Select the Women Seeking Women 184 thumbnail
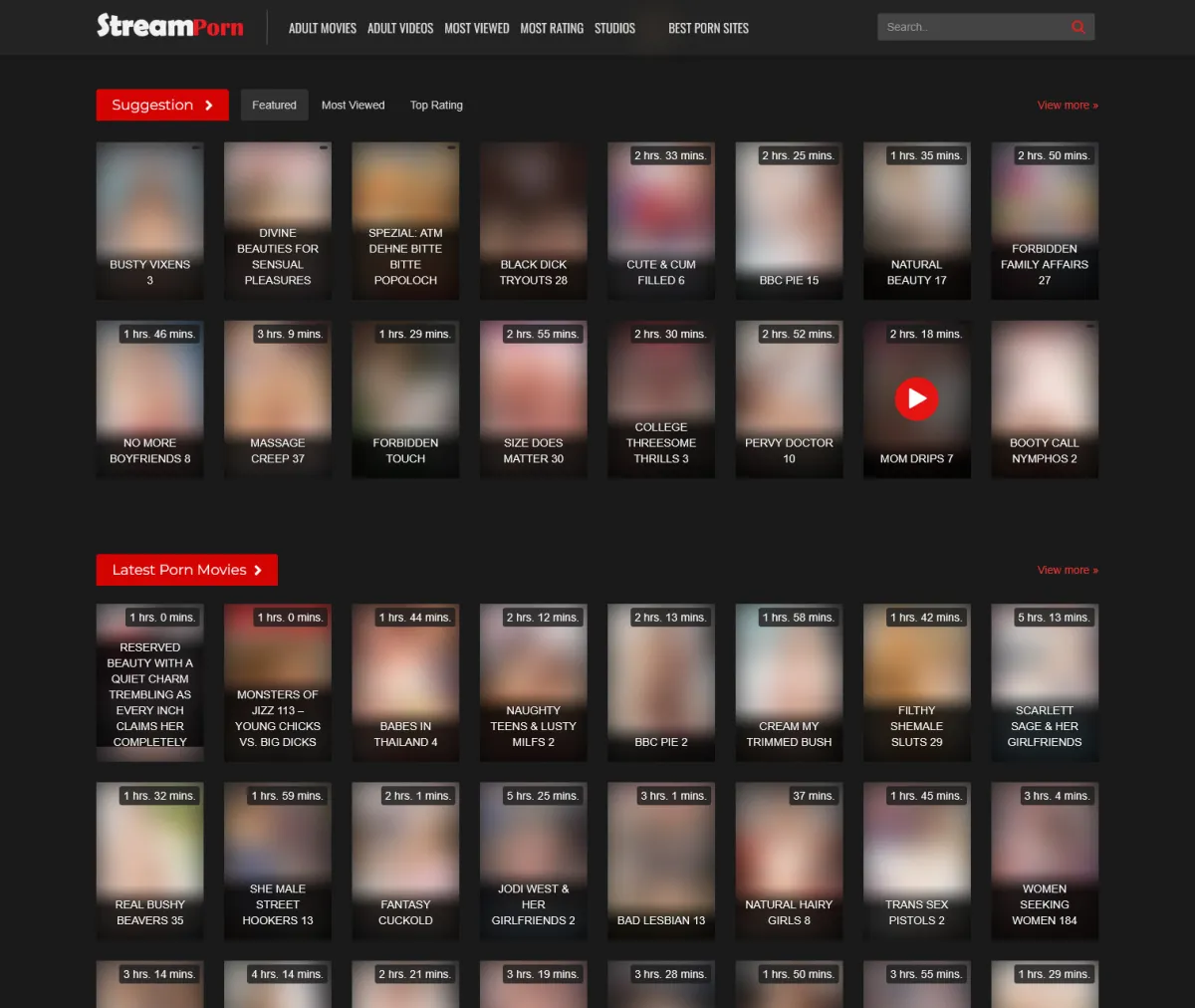This screenshot has width=1195, height=1008. click(x=1044, y=862)
